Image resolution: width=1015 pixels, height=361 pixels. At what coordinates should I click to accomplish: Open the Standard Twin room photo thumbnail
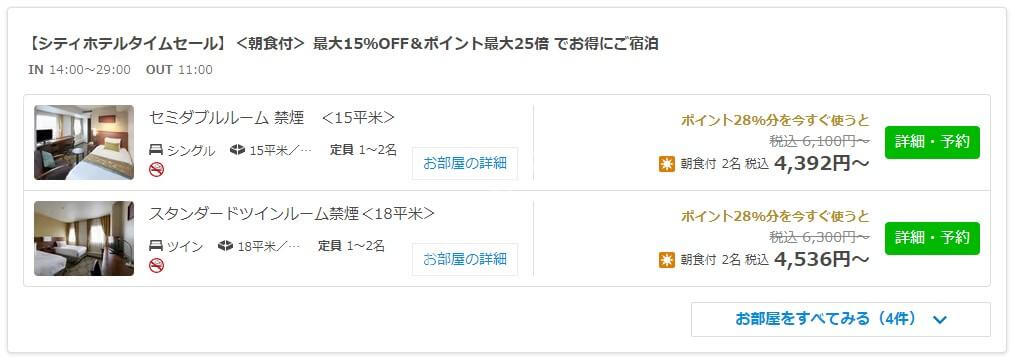click(84, 238)
